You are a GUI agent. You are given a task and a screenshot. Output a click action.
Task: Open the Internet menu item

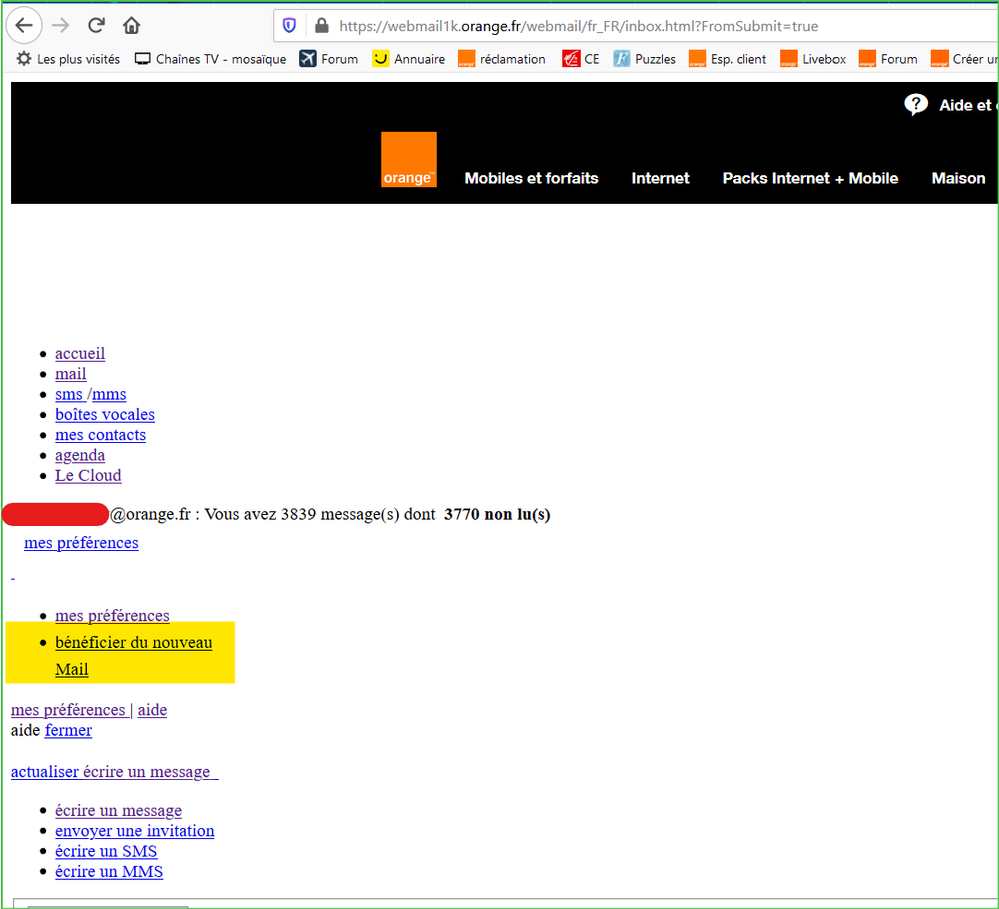pyautogui.click(x=660, y=178)
